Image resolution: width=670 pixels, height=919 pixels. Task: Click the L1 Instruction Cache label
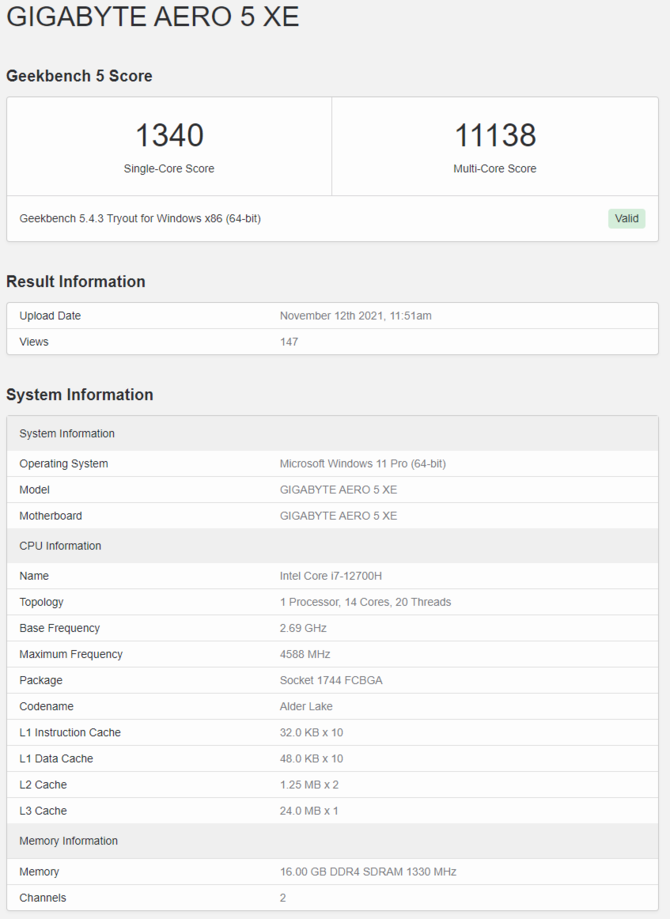(x=70, y=733)
